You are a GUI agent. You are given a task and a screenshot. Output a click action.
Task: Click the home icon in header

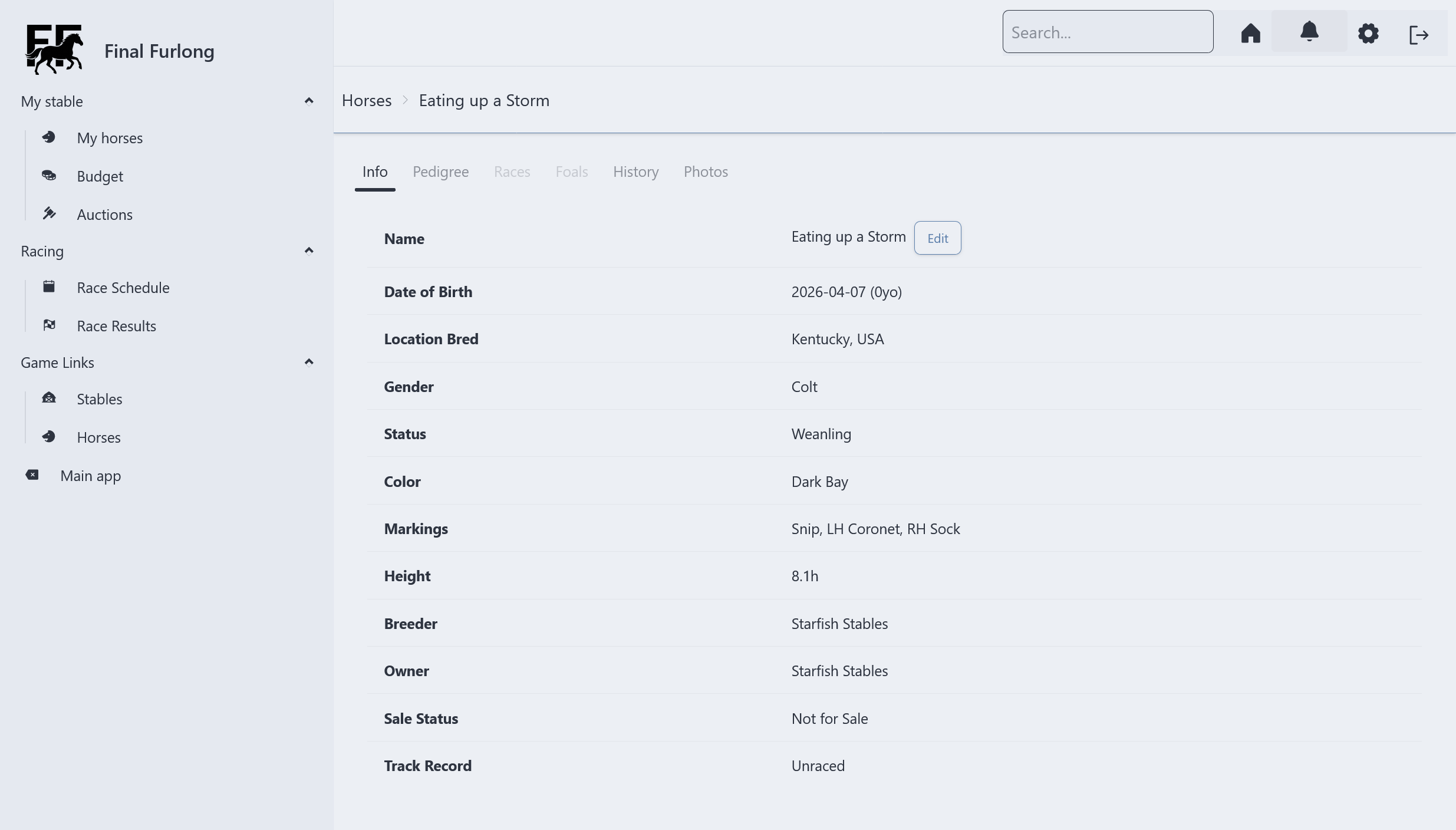(1250, 33)
